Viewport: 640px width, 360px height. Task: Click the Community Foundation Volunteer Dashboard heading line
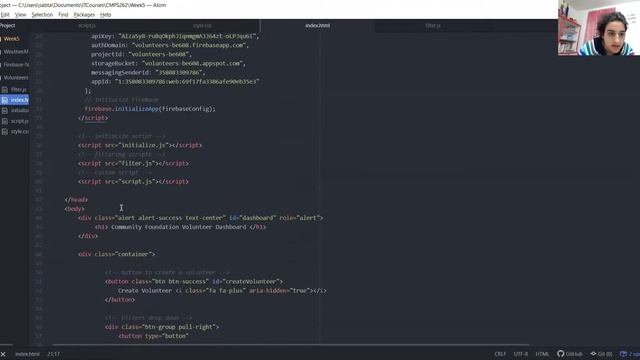click(x=180, y=227)
